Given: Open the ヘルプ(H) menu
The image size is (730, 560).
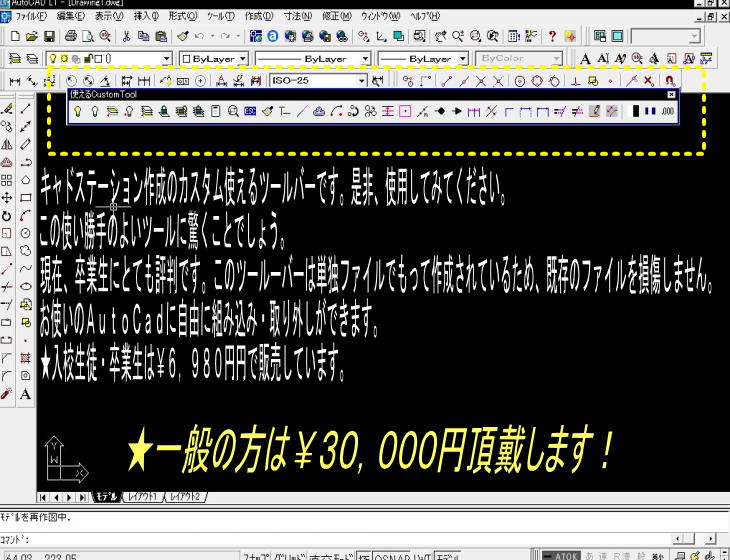Looking at the screenshot, I should pyautogui.click(x=425, y=16).
